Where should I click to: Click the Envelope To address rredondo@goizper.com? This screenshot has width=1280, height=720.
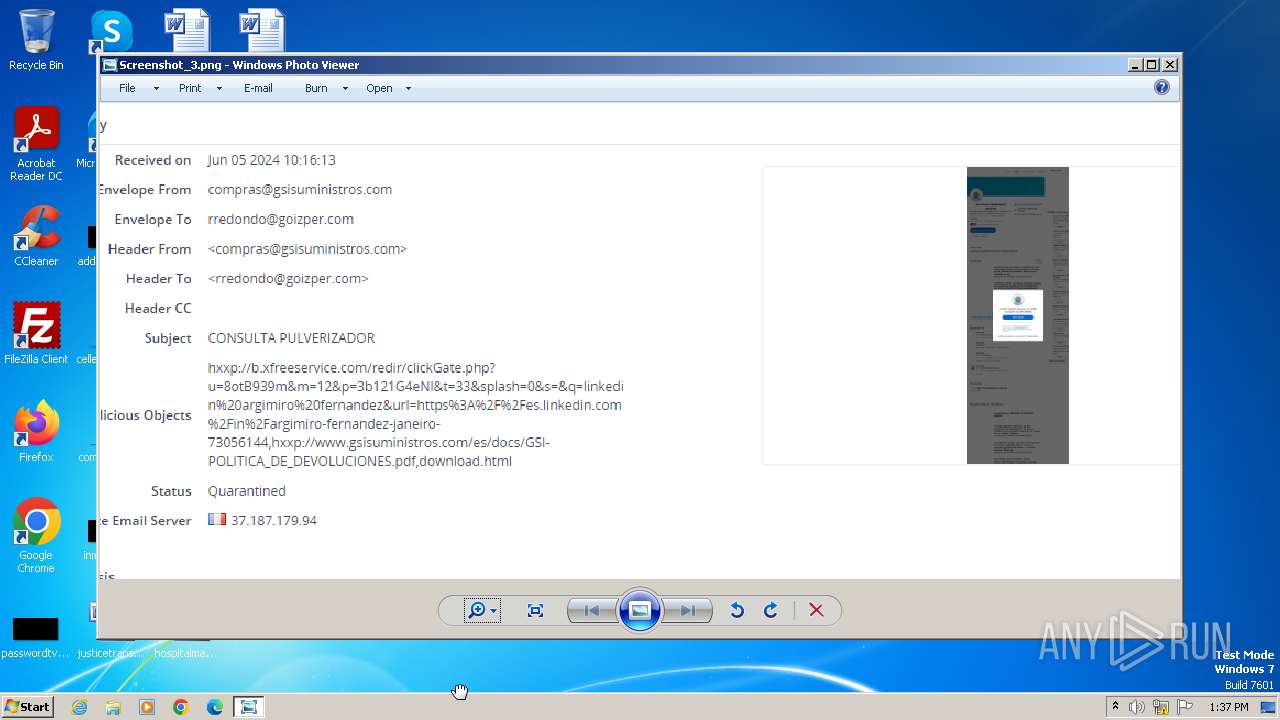(281, 219)
